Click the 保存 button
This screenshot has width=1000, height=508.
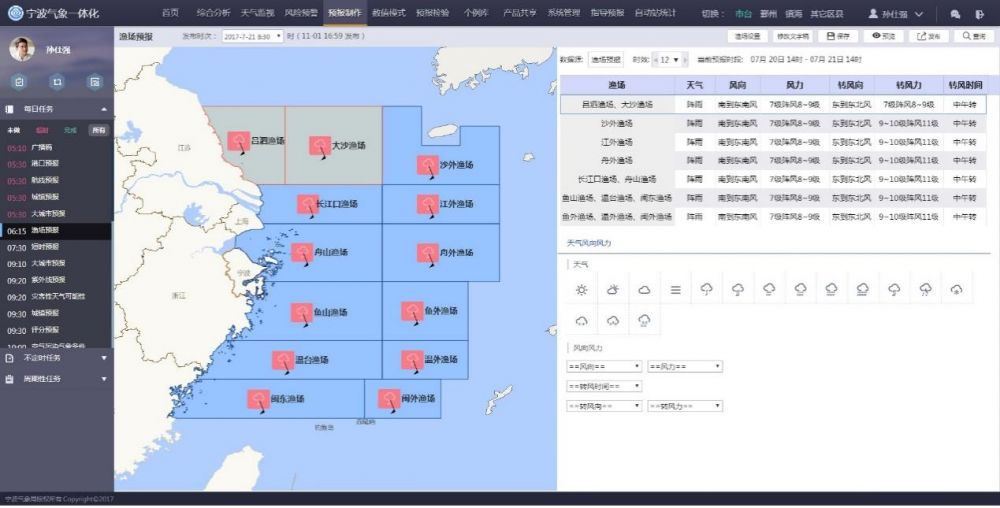[838, 36]
